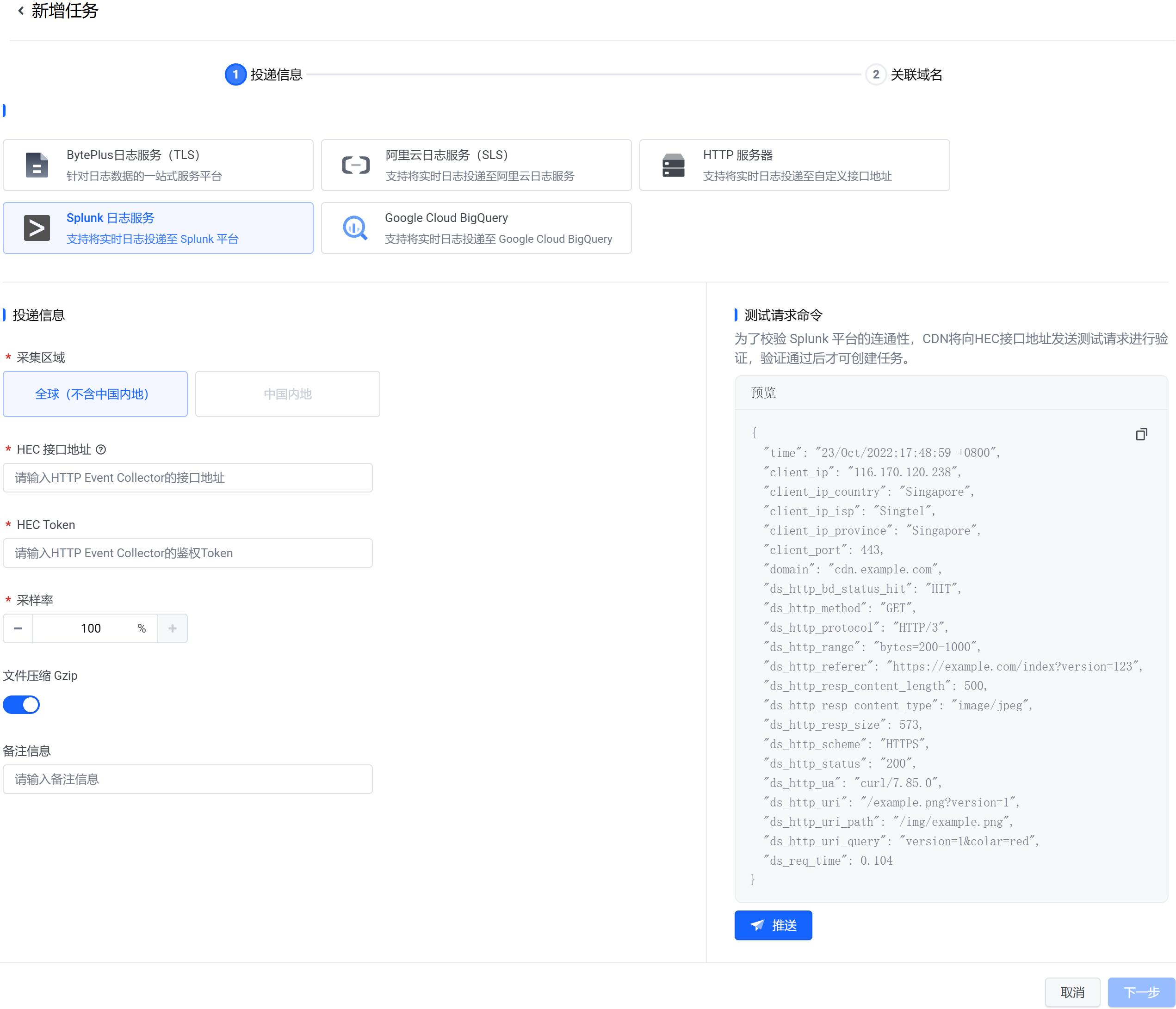Screen dimensions: 1176x1009
Task: Disable the 文件压缩 Gzip switch
Action: (x=22, y=705)
